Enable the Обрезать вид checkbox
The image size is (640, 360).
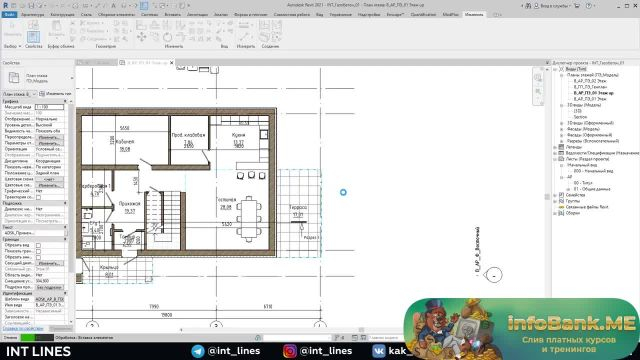point(38,245)
